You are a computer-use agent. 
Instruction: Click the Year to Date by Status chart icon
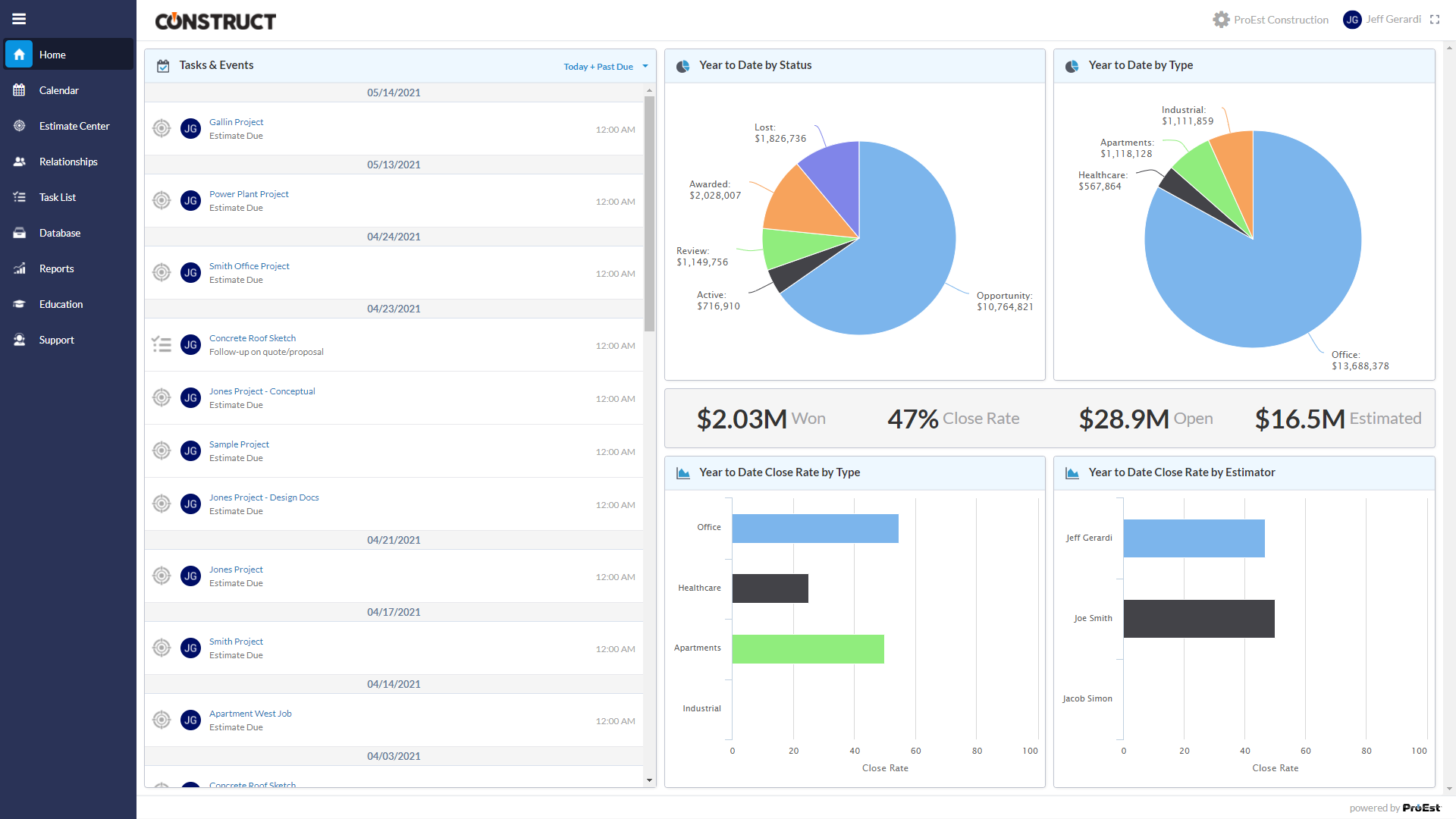click(x=685, y=65)
